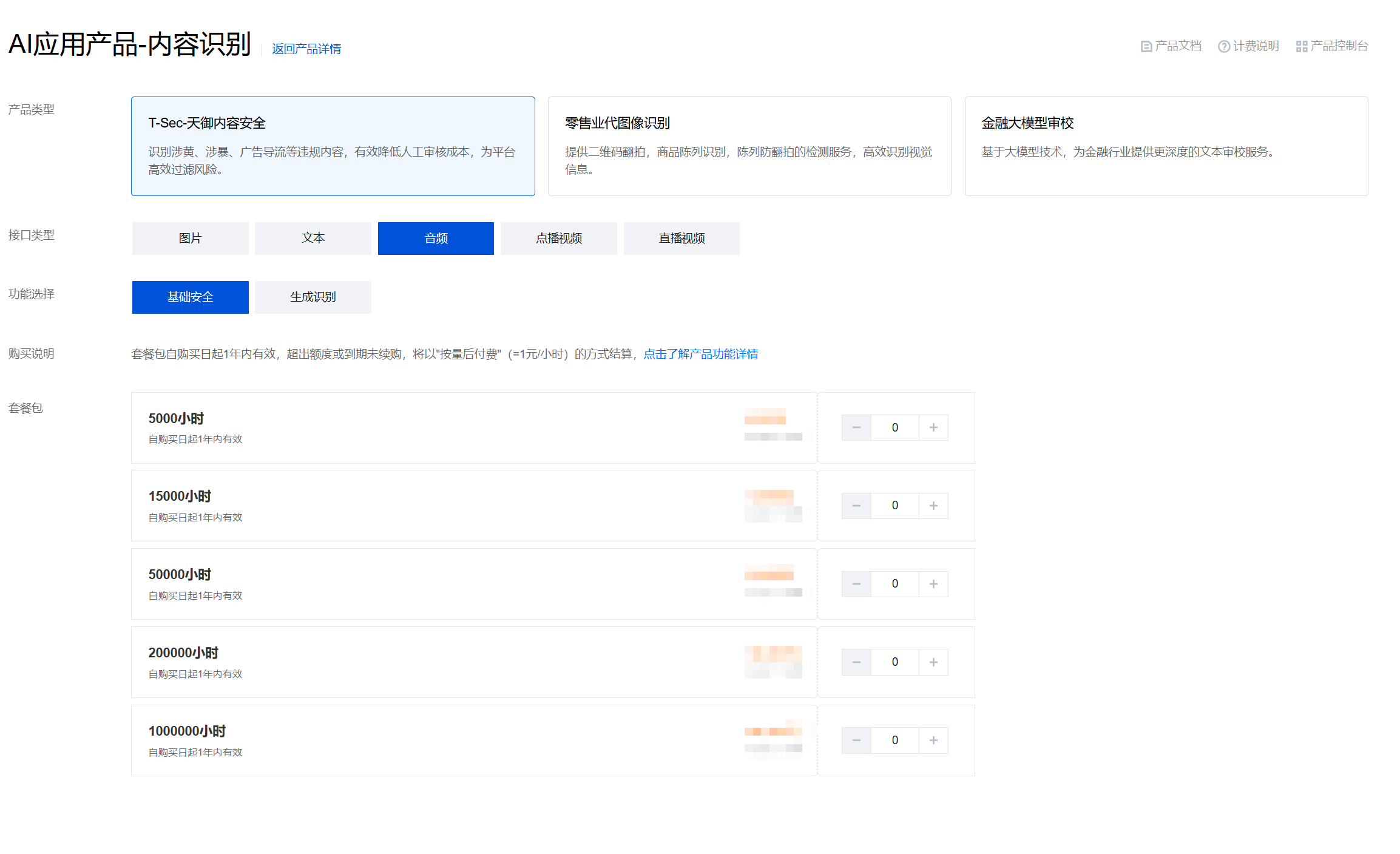
Task: Open the 产品控制台 grid icon
Action: coord(1301,46)
